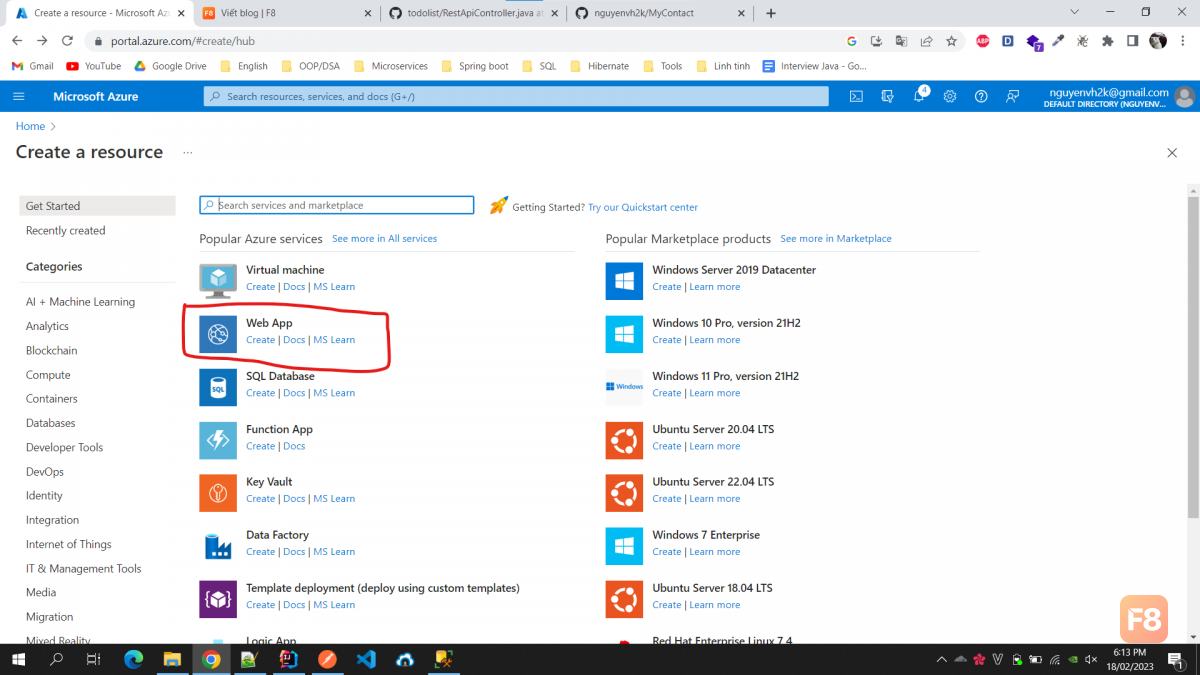
Task: Open the ellipsis menu beside Create a resource
Action: click(x=187, y=152)
